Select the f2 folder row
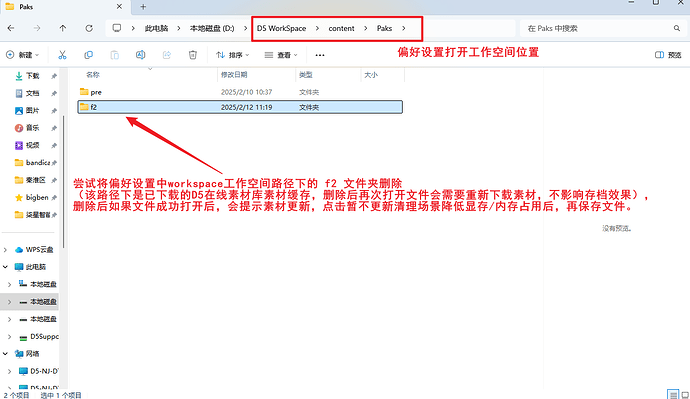This screenshot has height=399, width=690. pyautogui.click(x=240, y=107)
